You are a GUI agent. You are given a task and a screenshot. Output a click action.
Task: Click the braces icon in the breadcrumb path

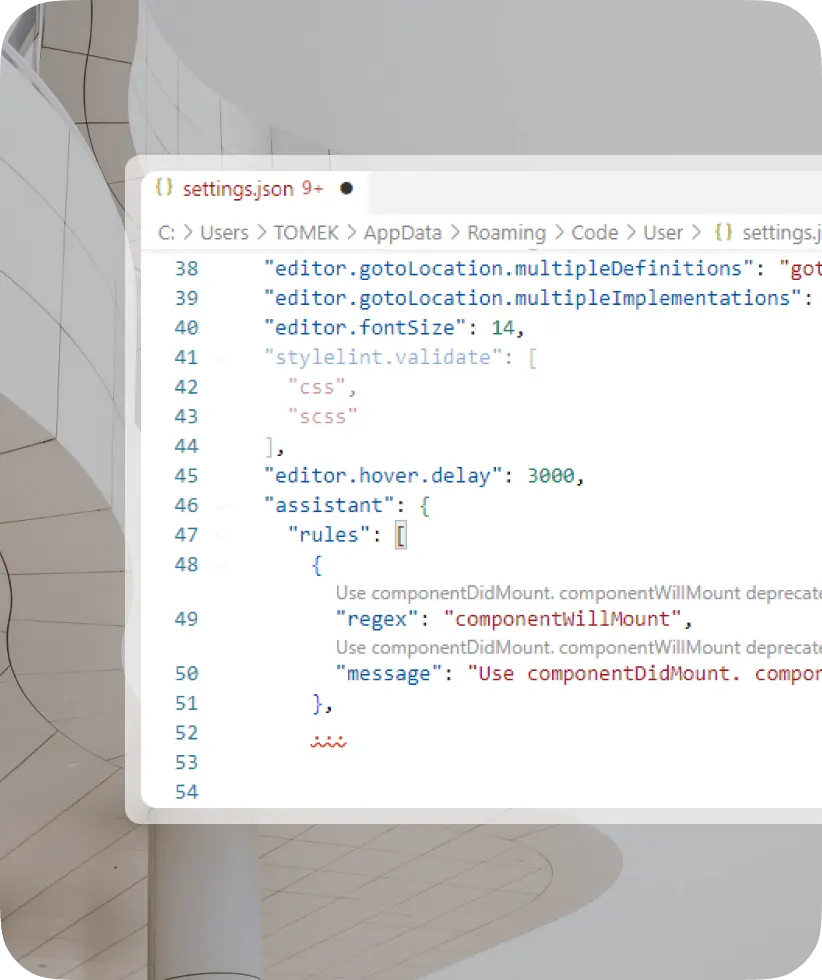pos(723,232)
